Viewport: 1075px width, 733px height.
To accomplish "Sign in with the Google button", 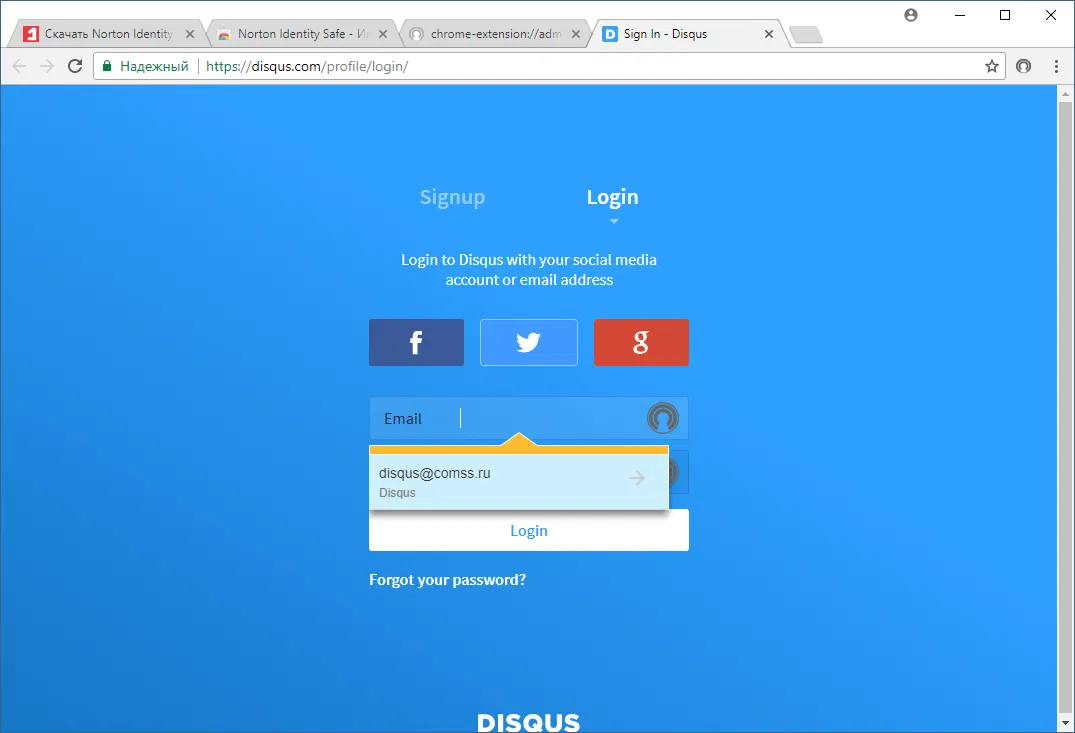I will click(641, 342).
